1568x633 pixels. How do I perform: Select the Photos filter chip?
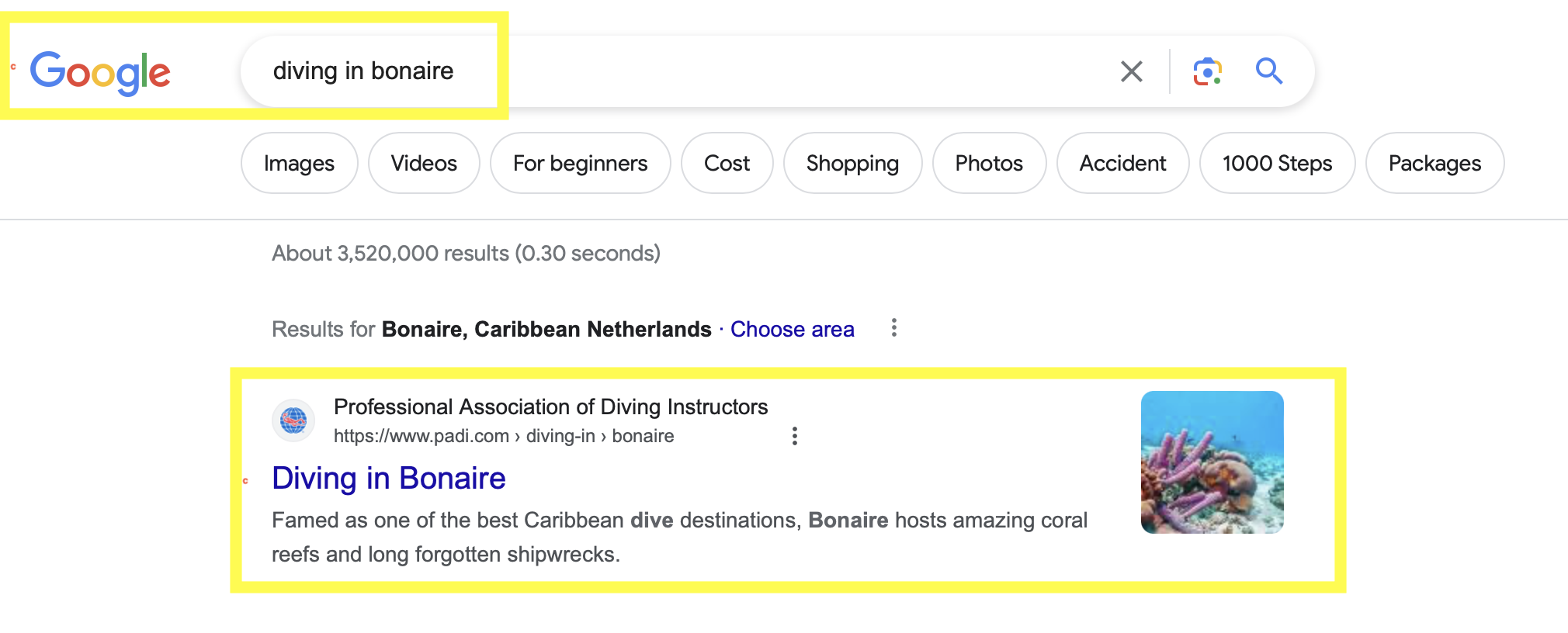click(989, 164)
